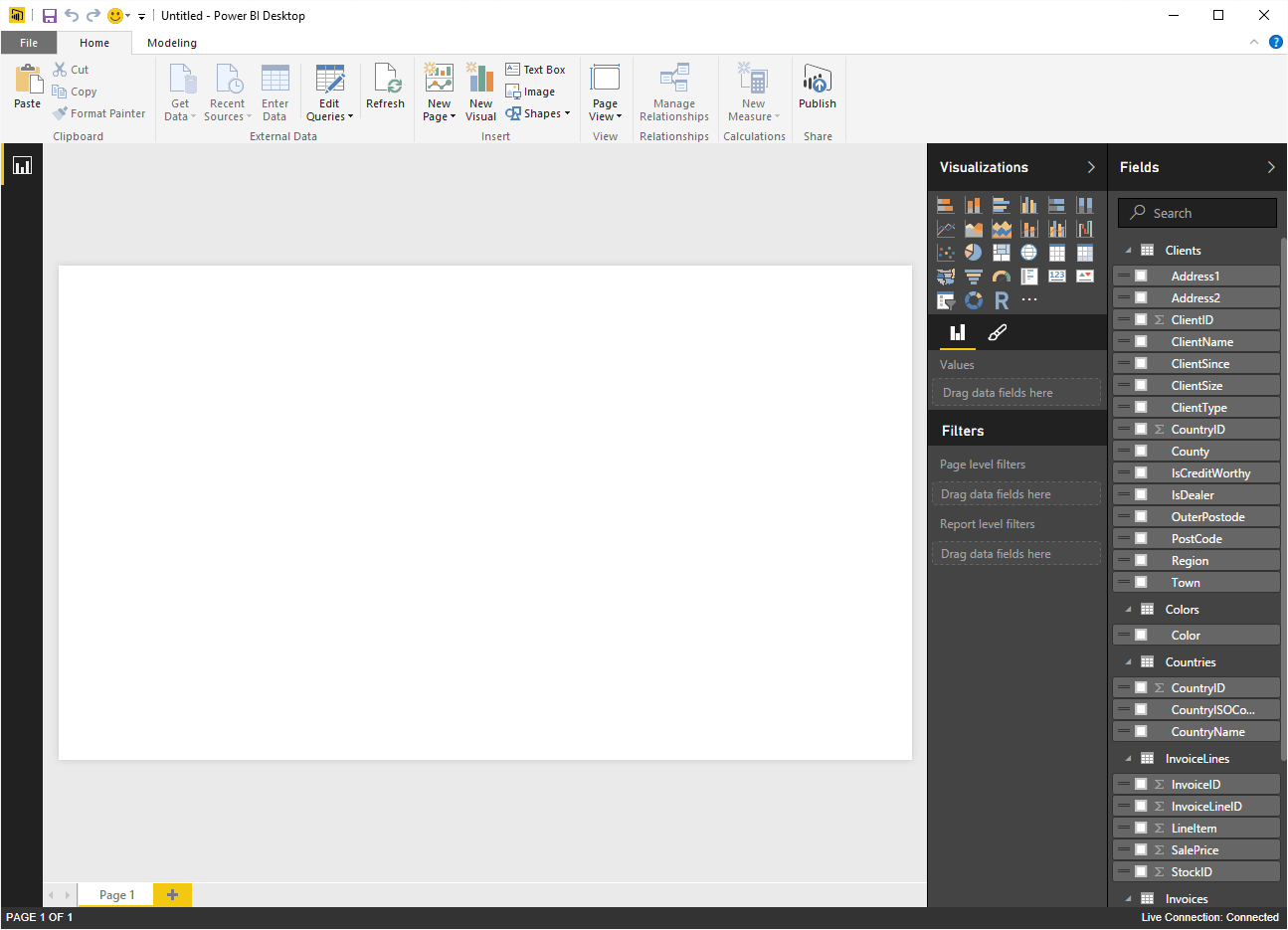Select the matrix visual
Image resolution: width=1288 pixels, height=930 pixels.
1085,253
